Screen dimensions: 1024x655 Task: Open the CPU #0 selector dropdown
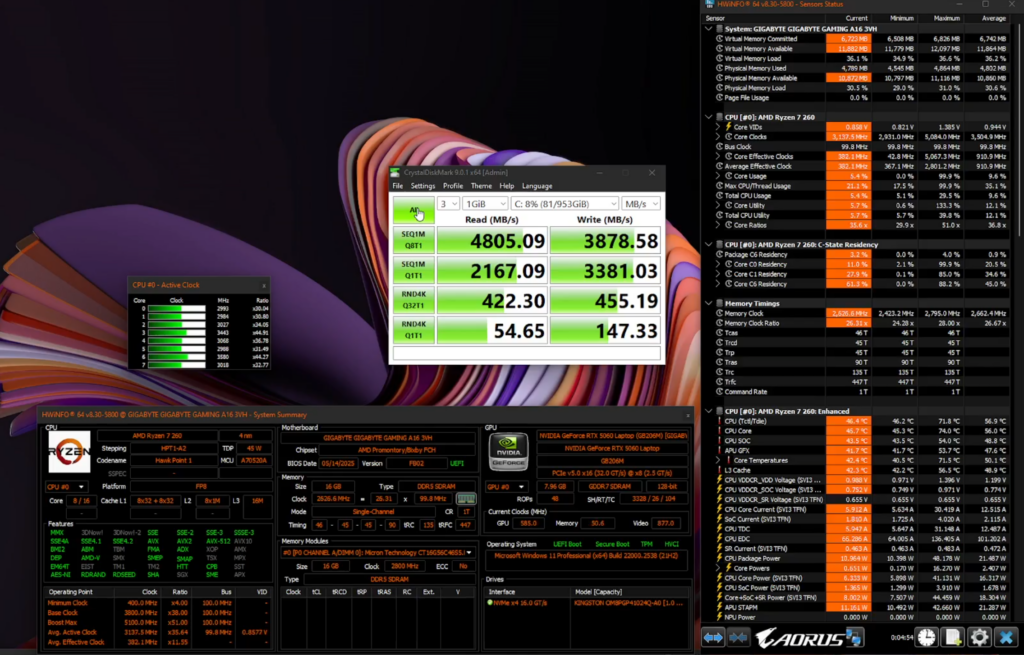[x=65, y=487]
